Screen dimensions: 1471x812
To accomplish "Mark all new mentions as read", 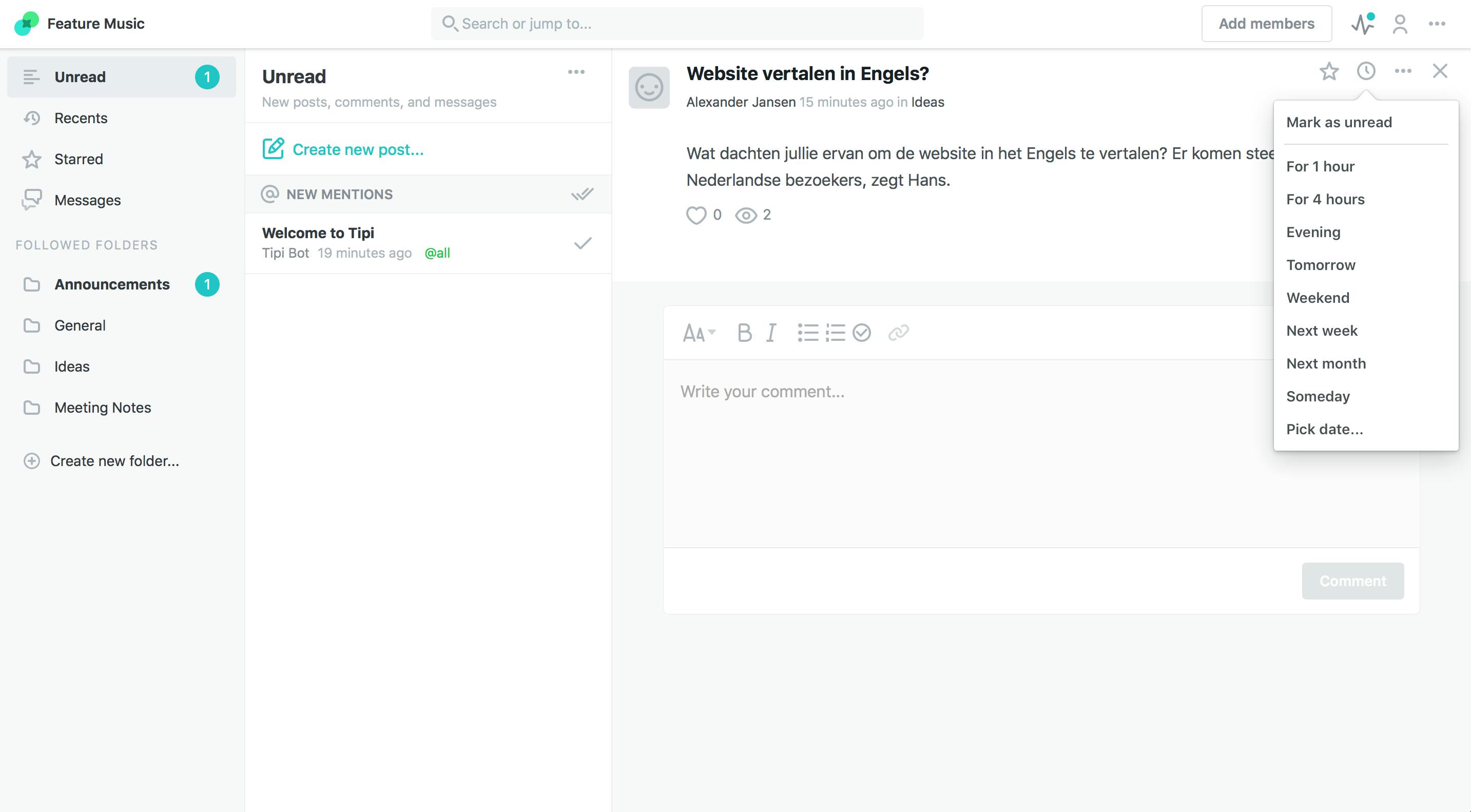I will point(582,194).
